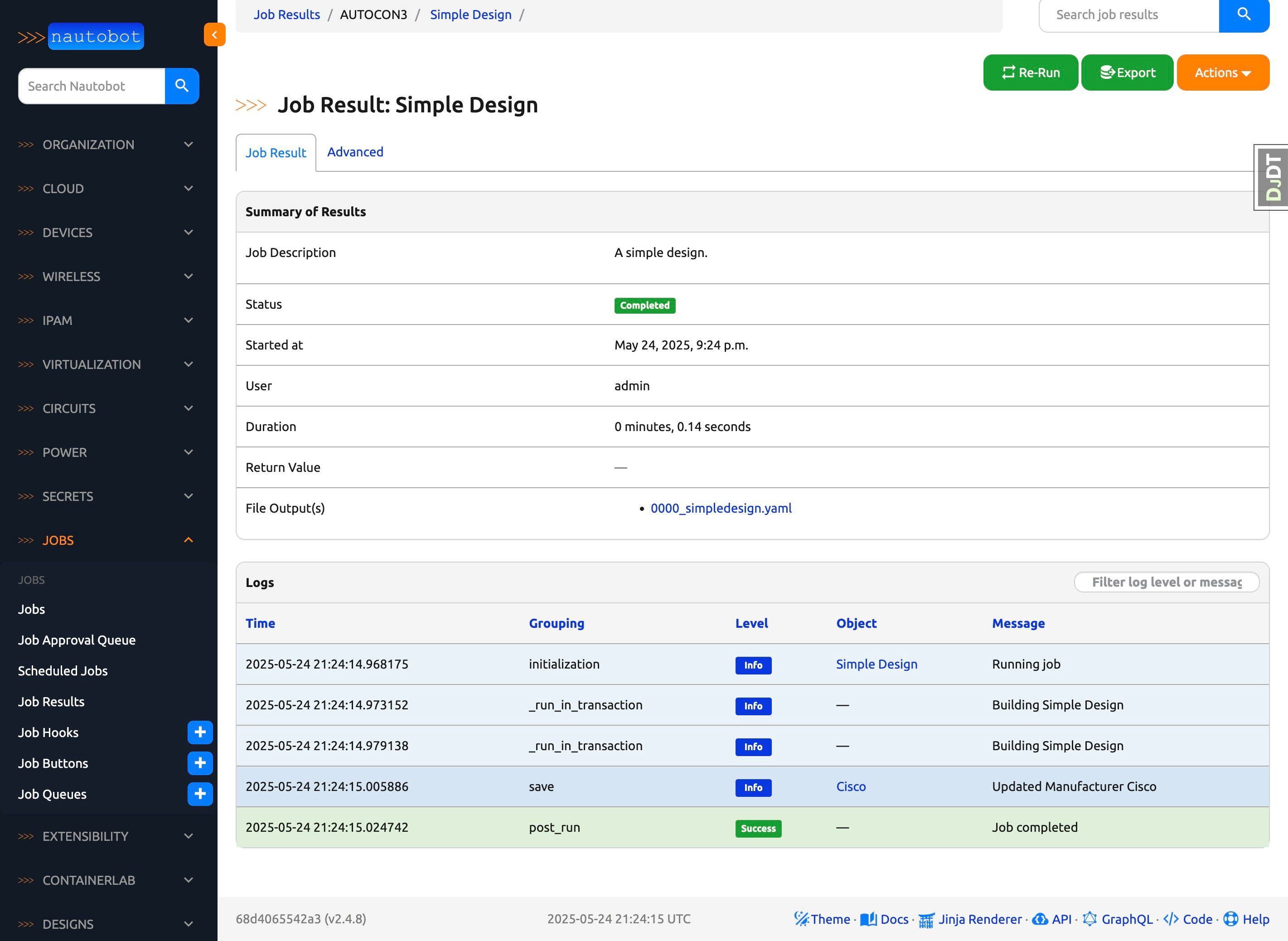Open Scheduled Jobs in the sidebar
Viewport: 1288px width, 941px height.
pyautogui.click(x=63, y=671)
